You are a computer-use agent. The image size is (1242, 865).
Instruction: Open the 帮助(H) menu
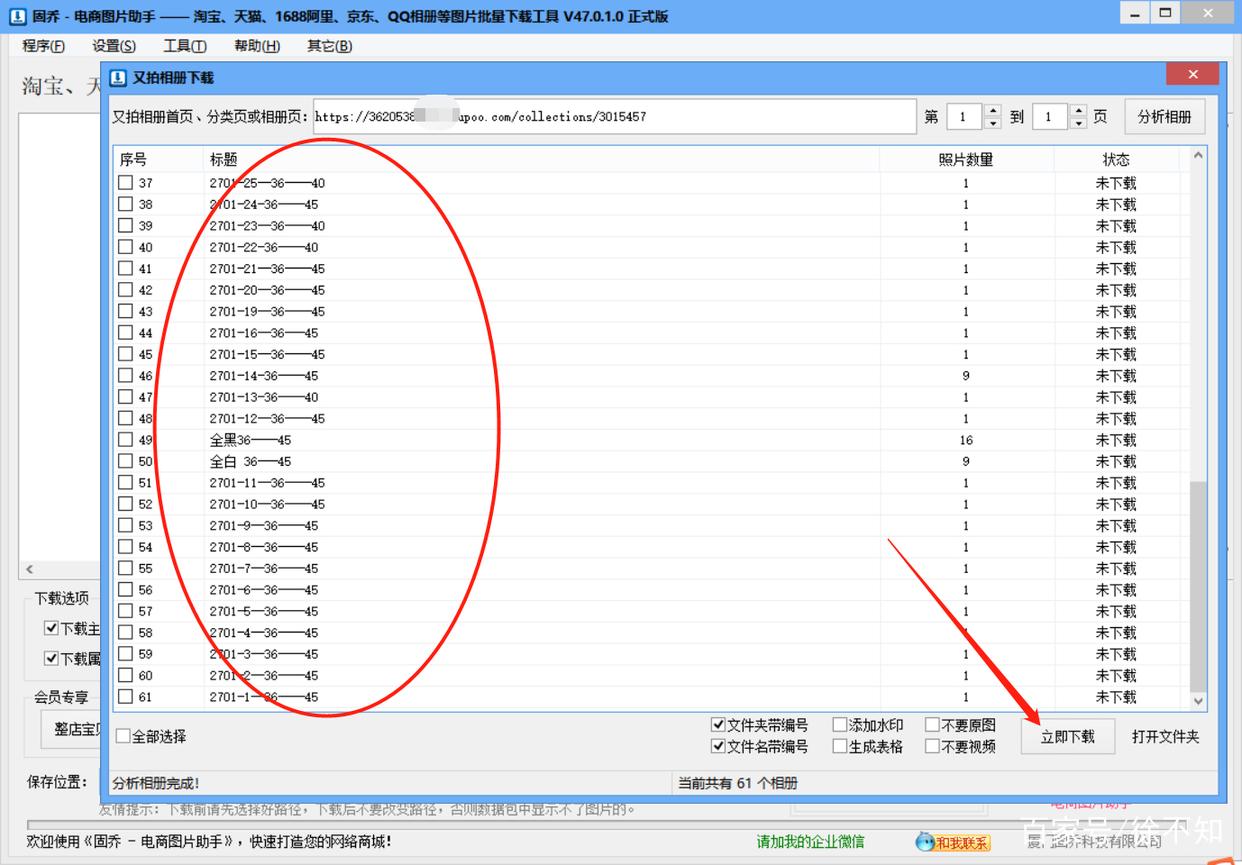pos(256,45)
